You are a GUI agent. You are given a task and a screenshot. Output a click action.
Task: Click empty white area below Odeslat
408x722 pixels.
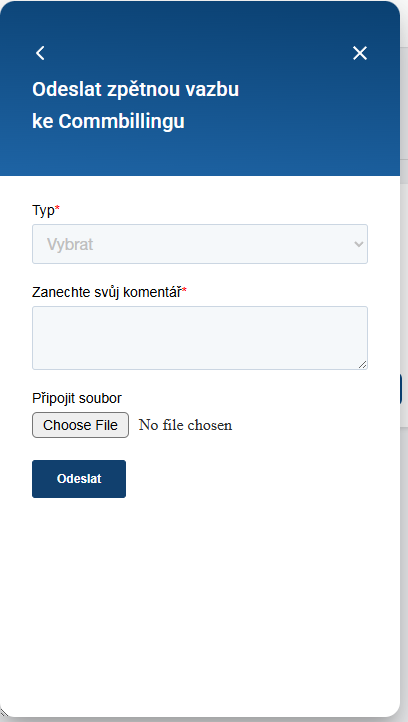pyautogui.click(x=200, y=599)
